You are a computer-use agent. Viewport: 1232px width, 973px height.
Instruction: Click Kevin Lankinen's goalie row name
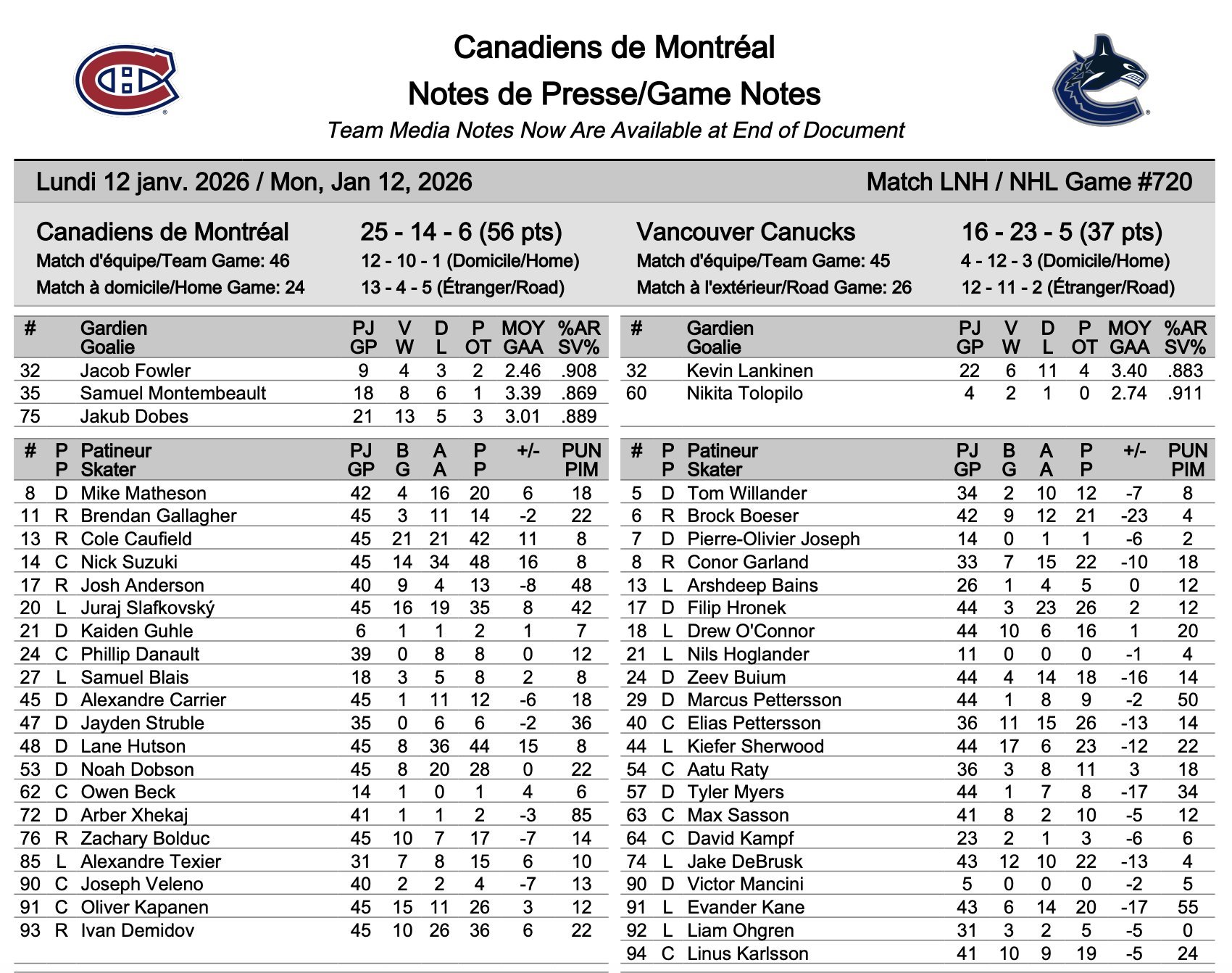pyautogui.click(x=749, y=370)
